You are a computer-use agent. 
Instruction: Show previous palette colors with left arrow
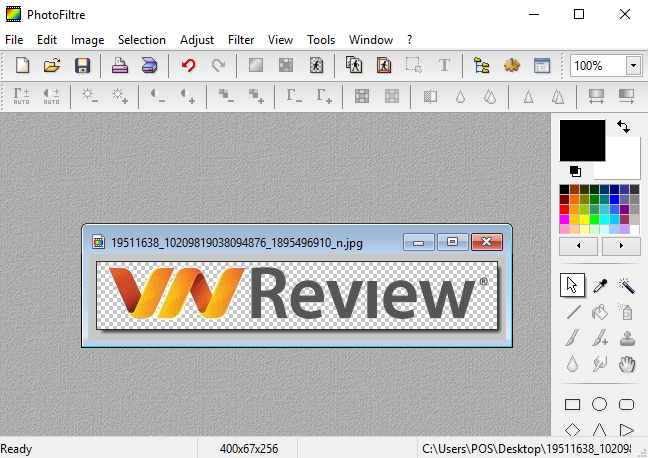(578, 246)
